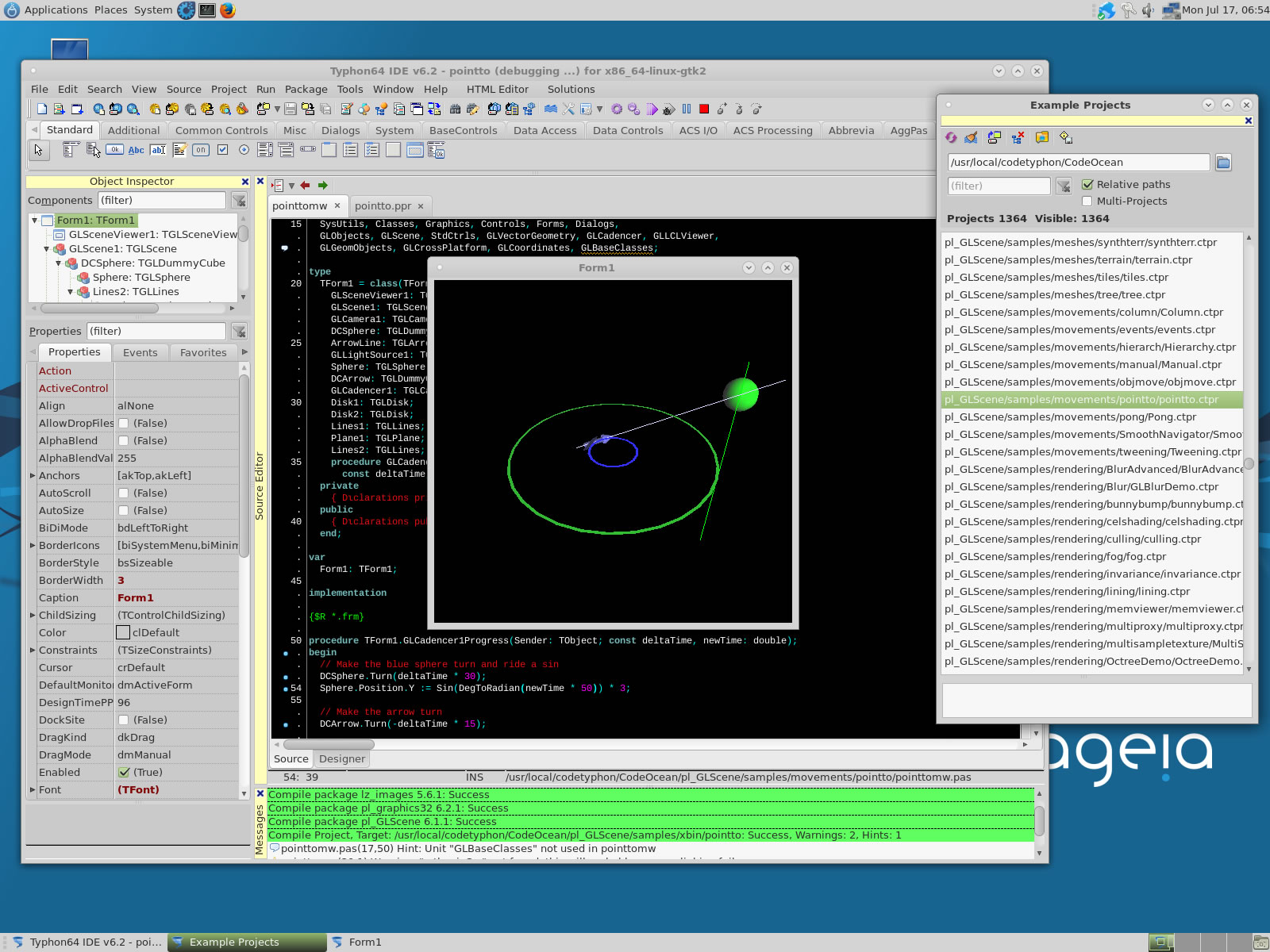
Task: Open the Favorites tab in Object Inspector
Action: (203, 352)
